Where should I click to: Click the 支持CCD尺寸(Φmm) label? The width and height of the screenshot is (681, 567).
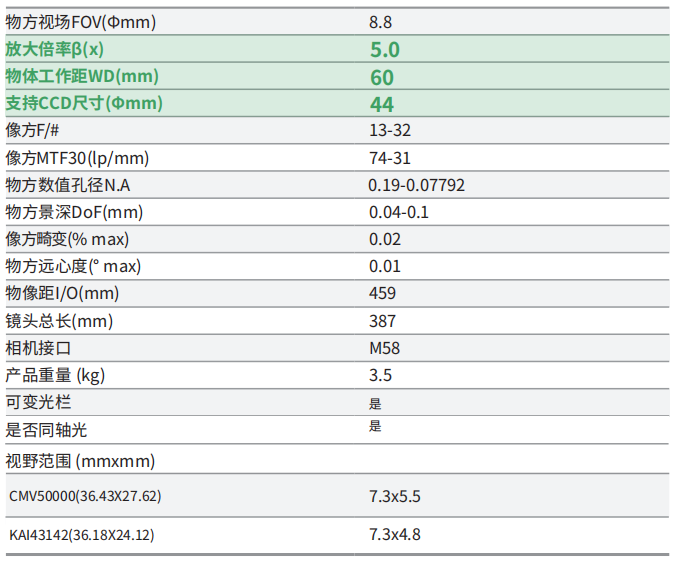click(84, 103)
